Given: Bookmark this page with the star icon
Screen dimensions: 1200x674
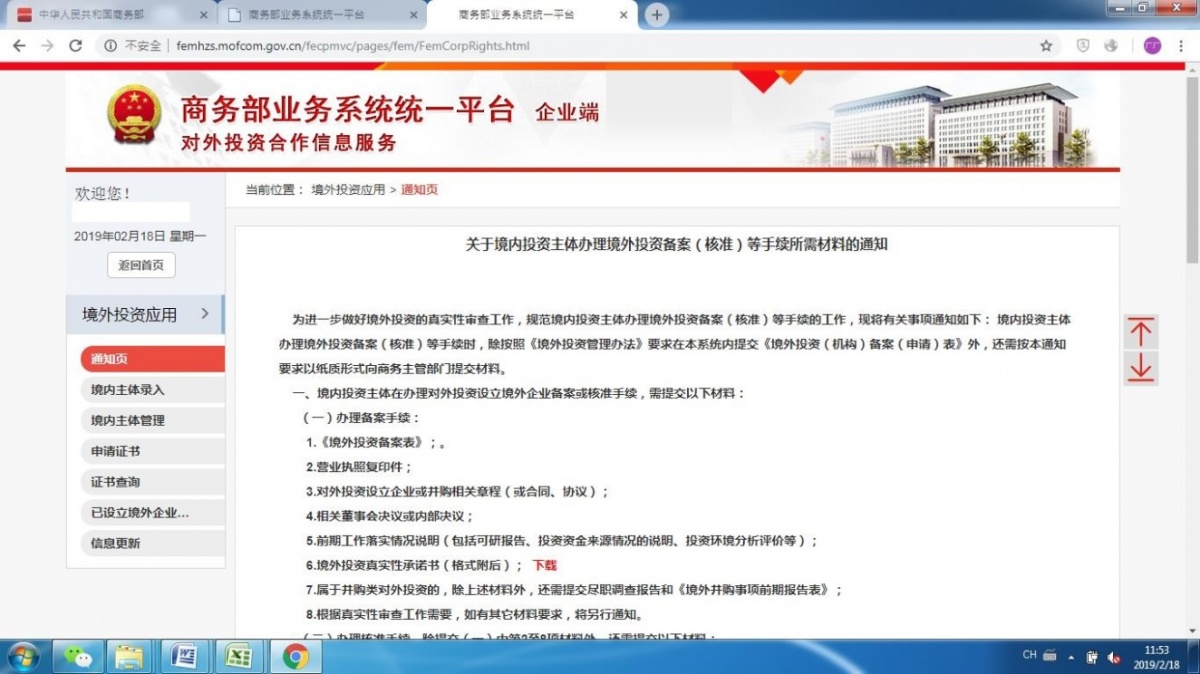Looking at the screenshot, I should [x=1046, y=46].
